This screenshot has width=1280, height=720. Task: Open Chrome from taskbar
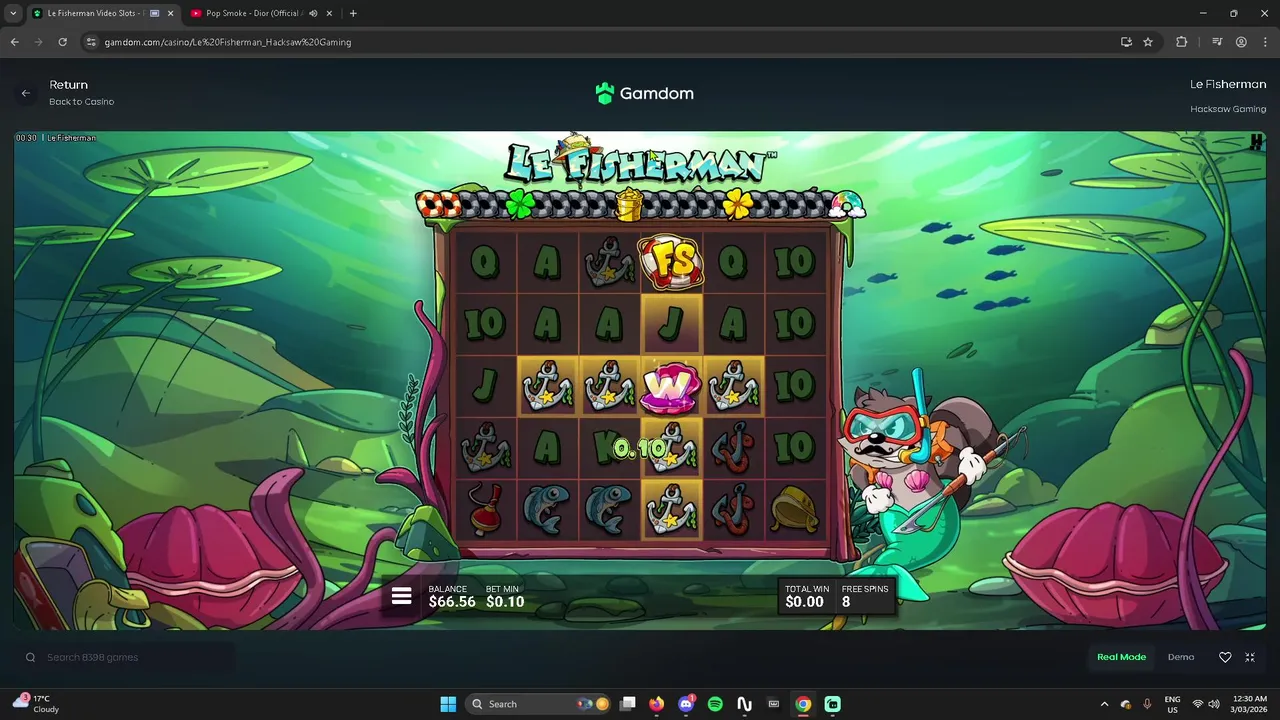tap(803, 704)
